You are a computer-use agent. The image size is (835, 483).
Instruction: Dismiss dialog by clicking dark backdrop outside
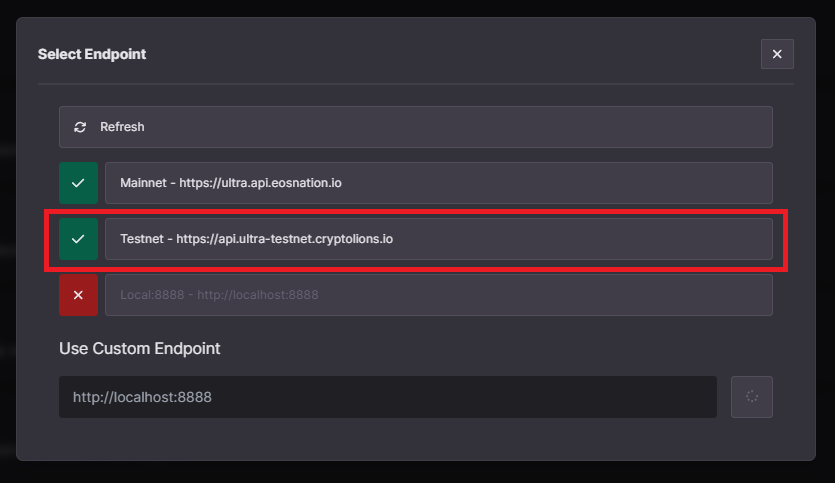(418, 473)
